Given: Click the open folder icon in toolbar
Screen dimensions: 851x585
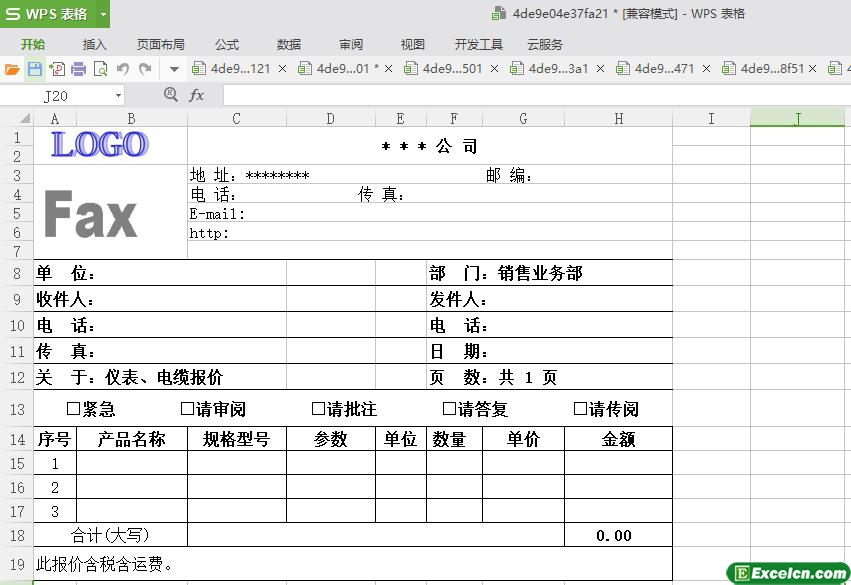Looking at the screenshot, I should 12,69.
